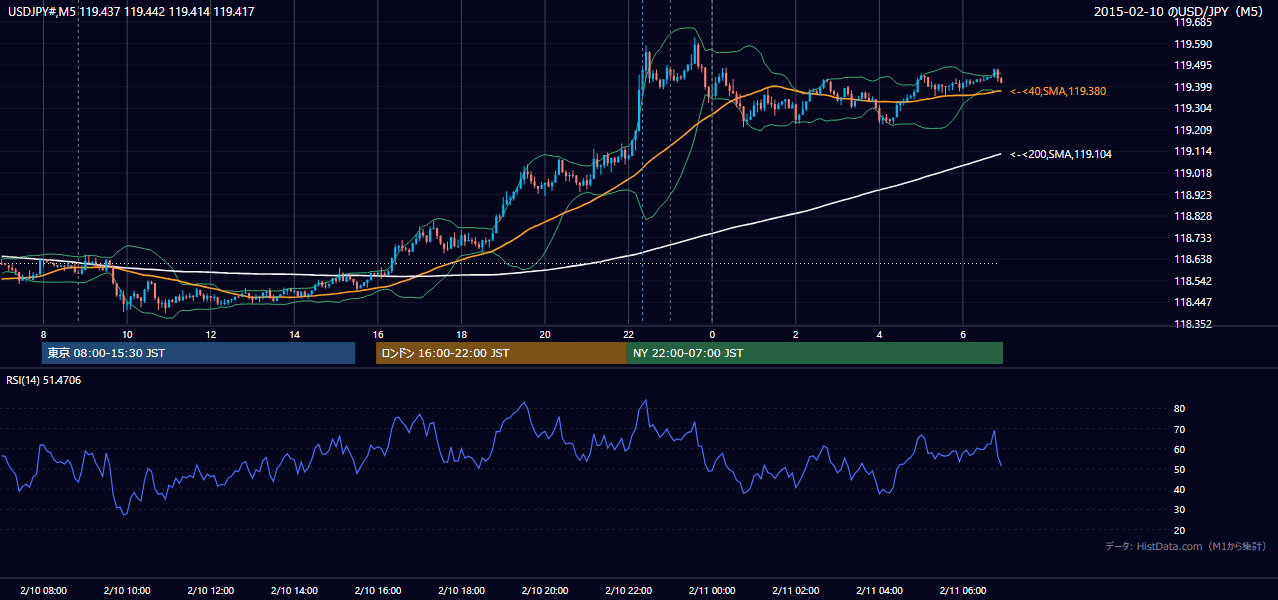Click hour tick 14 under price chart

click(294, 333)
